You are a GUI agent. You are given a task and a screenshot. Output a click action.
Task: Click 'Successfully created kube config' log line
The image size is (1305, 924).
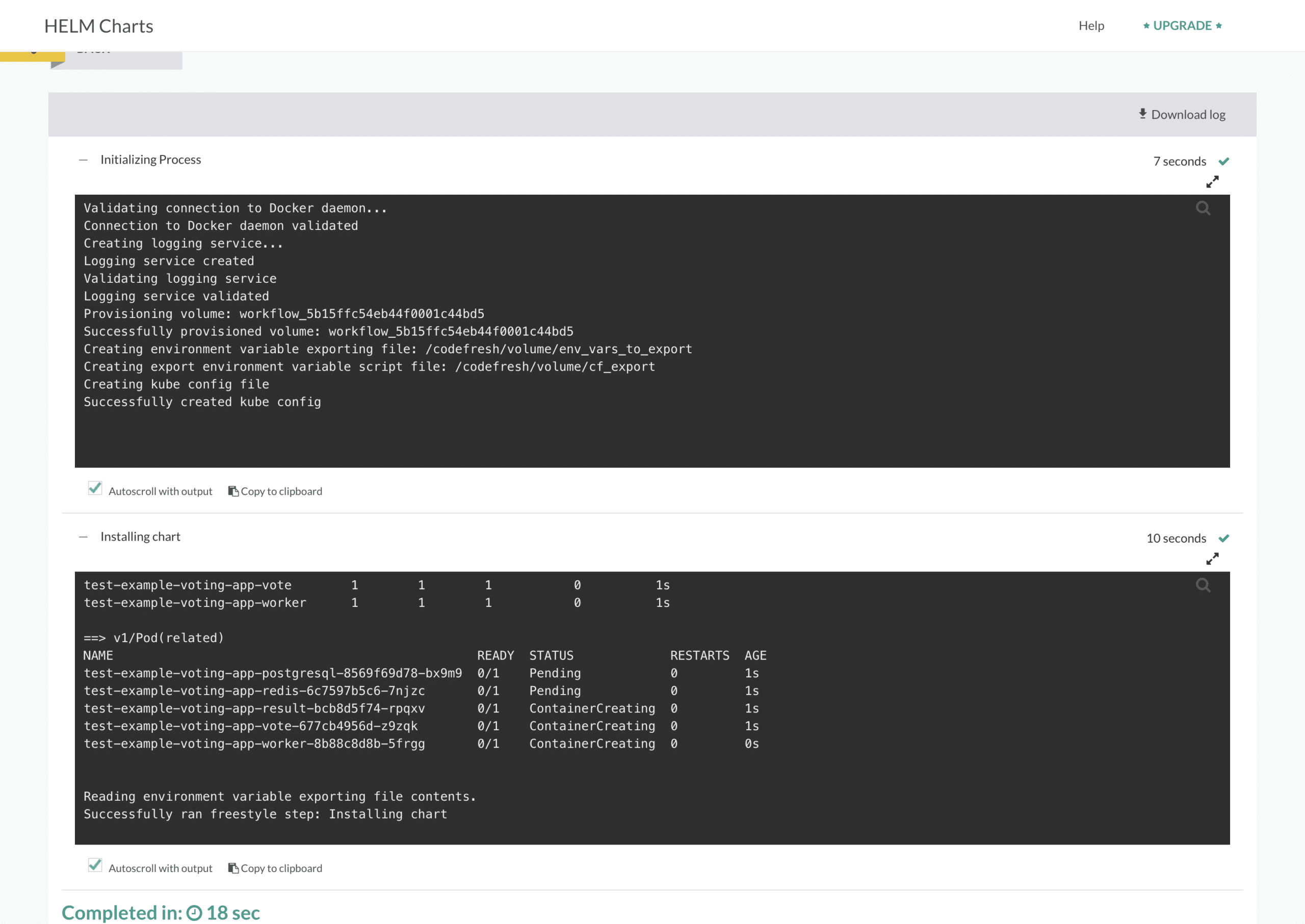(202, 402)
